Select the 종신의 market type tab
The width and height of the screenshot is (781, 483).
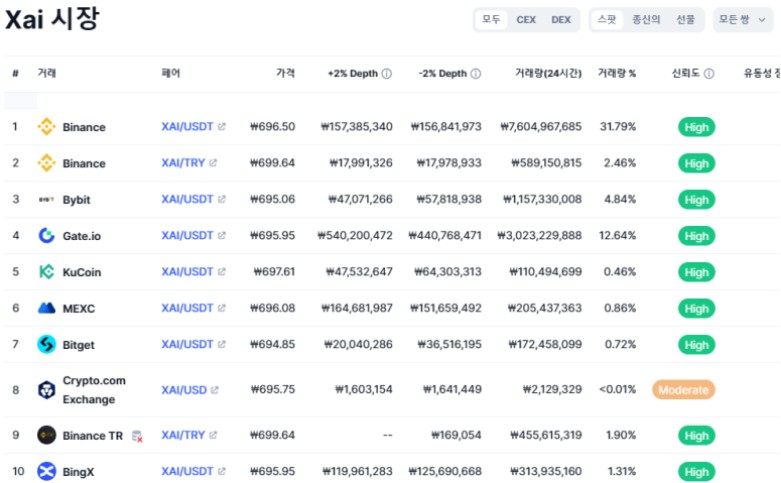(646, 20)
